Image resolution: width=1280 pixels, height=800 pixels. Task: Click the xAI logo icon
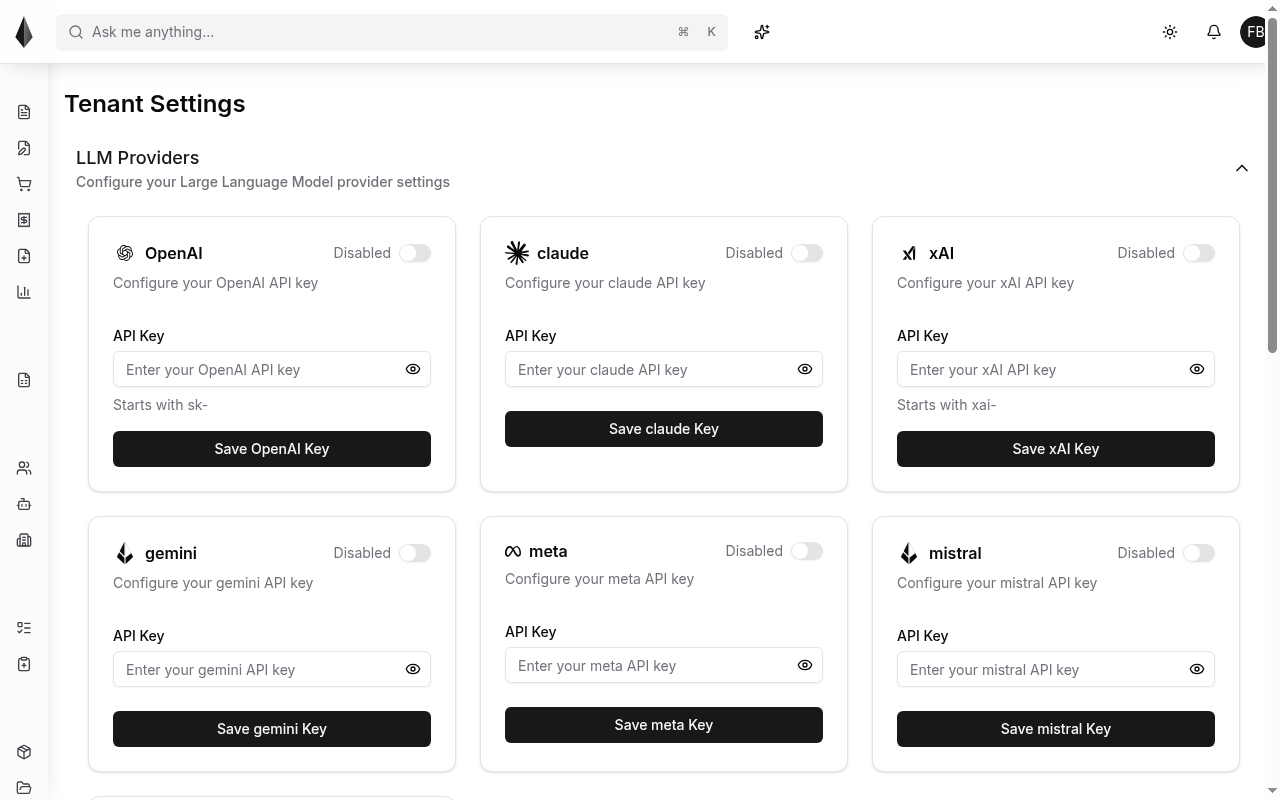pos(909,253)
